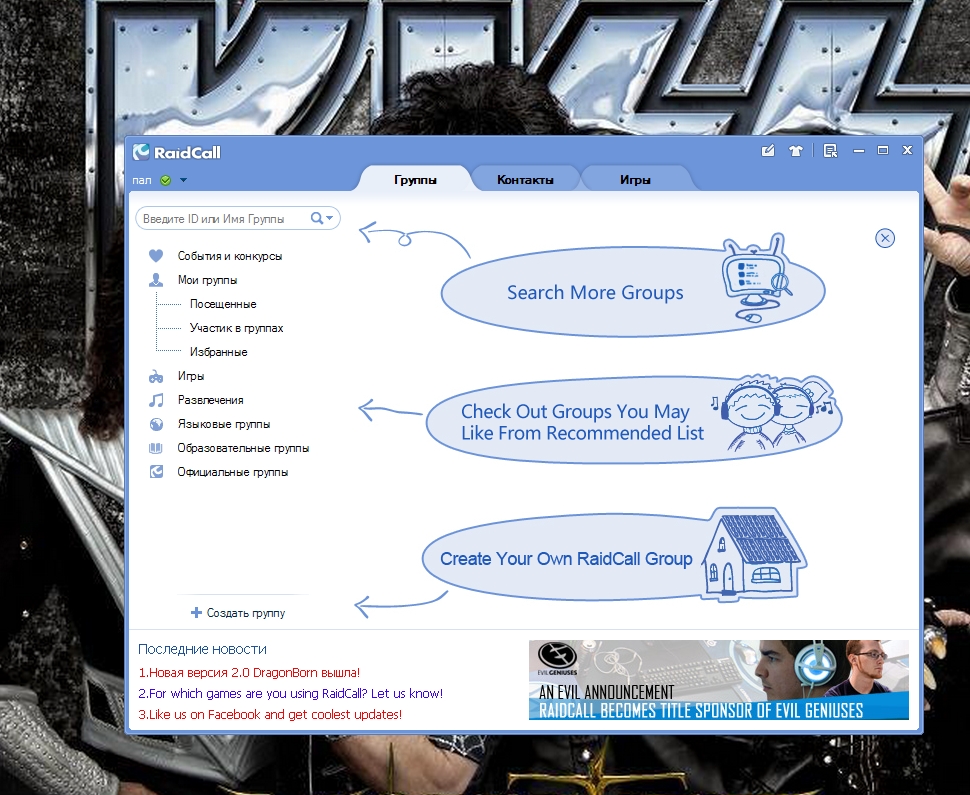Click the Evil Geniuses sponsor banner
This screenshot has width=970, height=795.
718,680
